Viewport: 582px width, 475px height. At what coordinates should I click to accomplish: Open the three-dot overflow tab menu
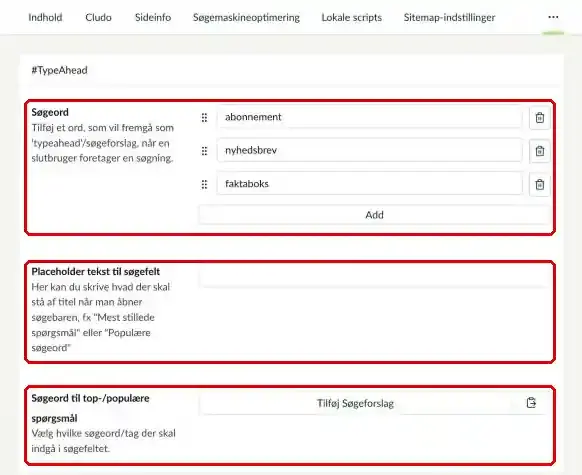pyautogui.click(x=553, y=17)
